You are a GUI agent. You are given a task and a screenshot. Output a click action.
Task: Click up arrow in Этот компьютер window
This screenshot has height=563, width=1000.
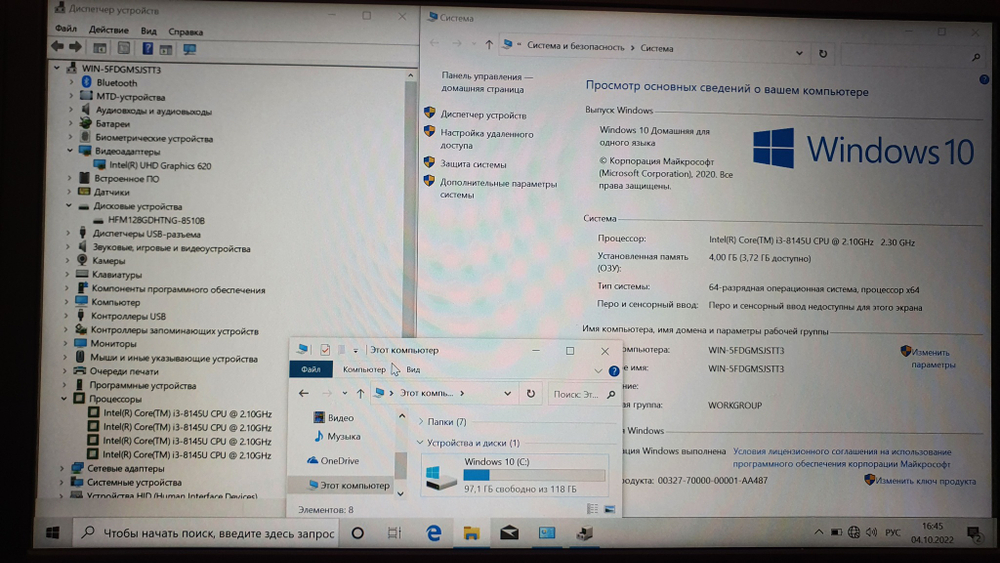360,393
